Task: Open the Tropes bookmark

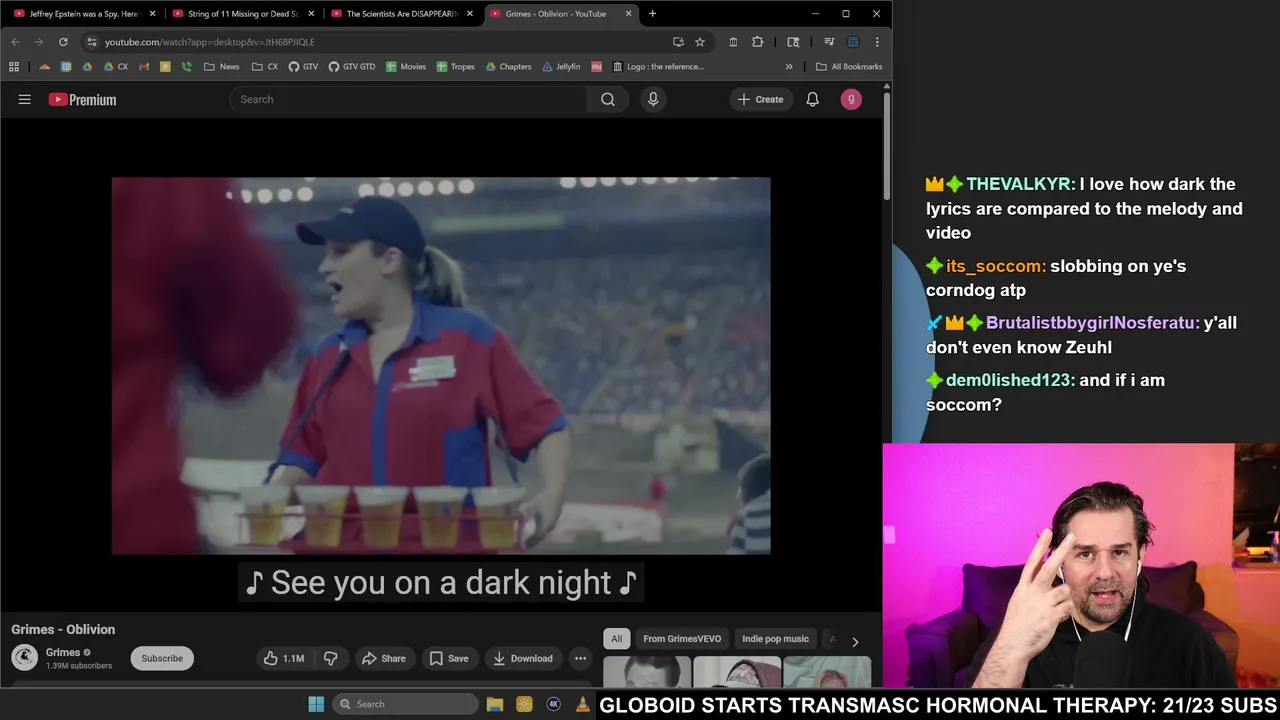Action: point(455,67)
